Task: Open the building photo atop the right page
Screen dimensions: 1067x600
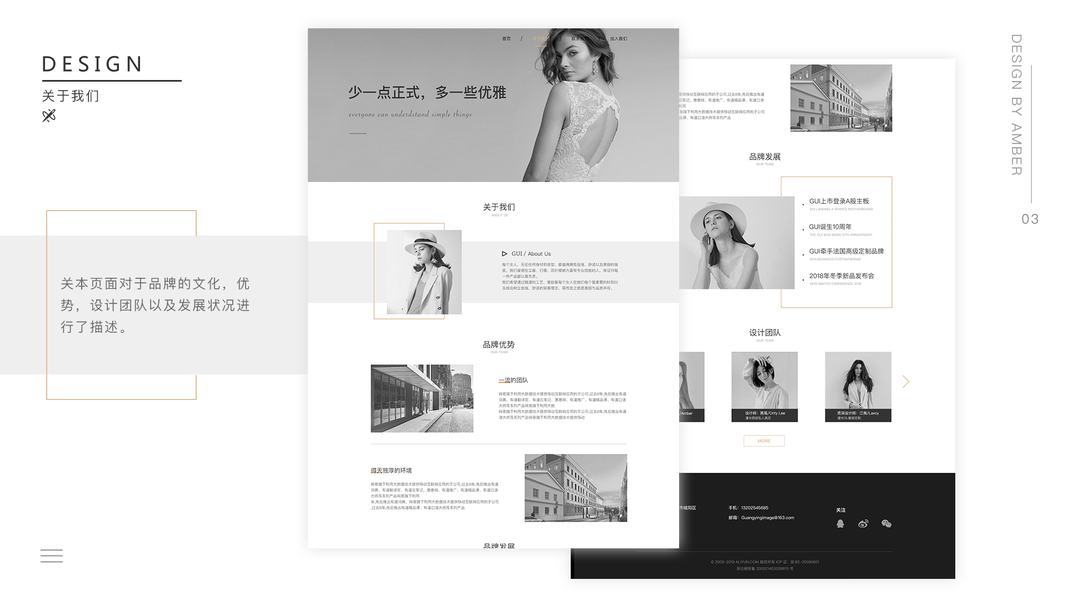Action: point(841,98)
